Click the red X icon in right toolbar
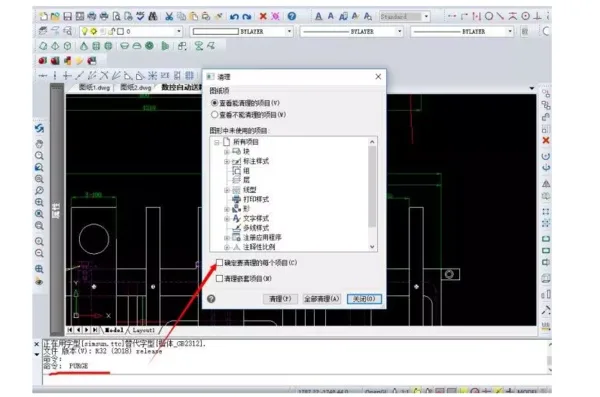The width and height of the screenshot is (600, 397). 546,141
